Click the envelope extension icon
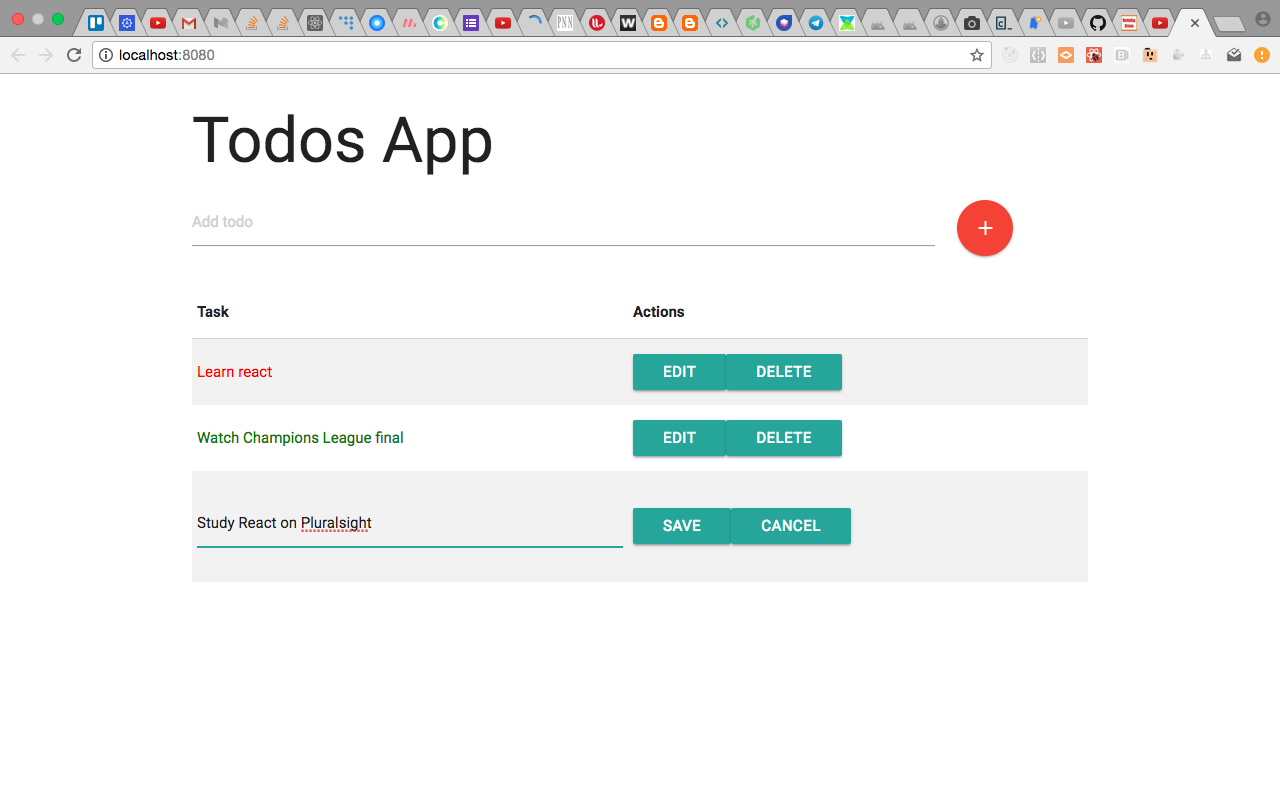The width and height of the screenshot is (1280, 800). [1233, 55]
